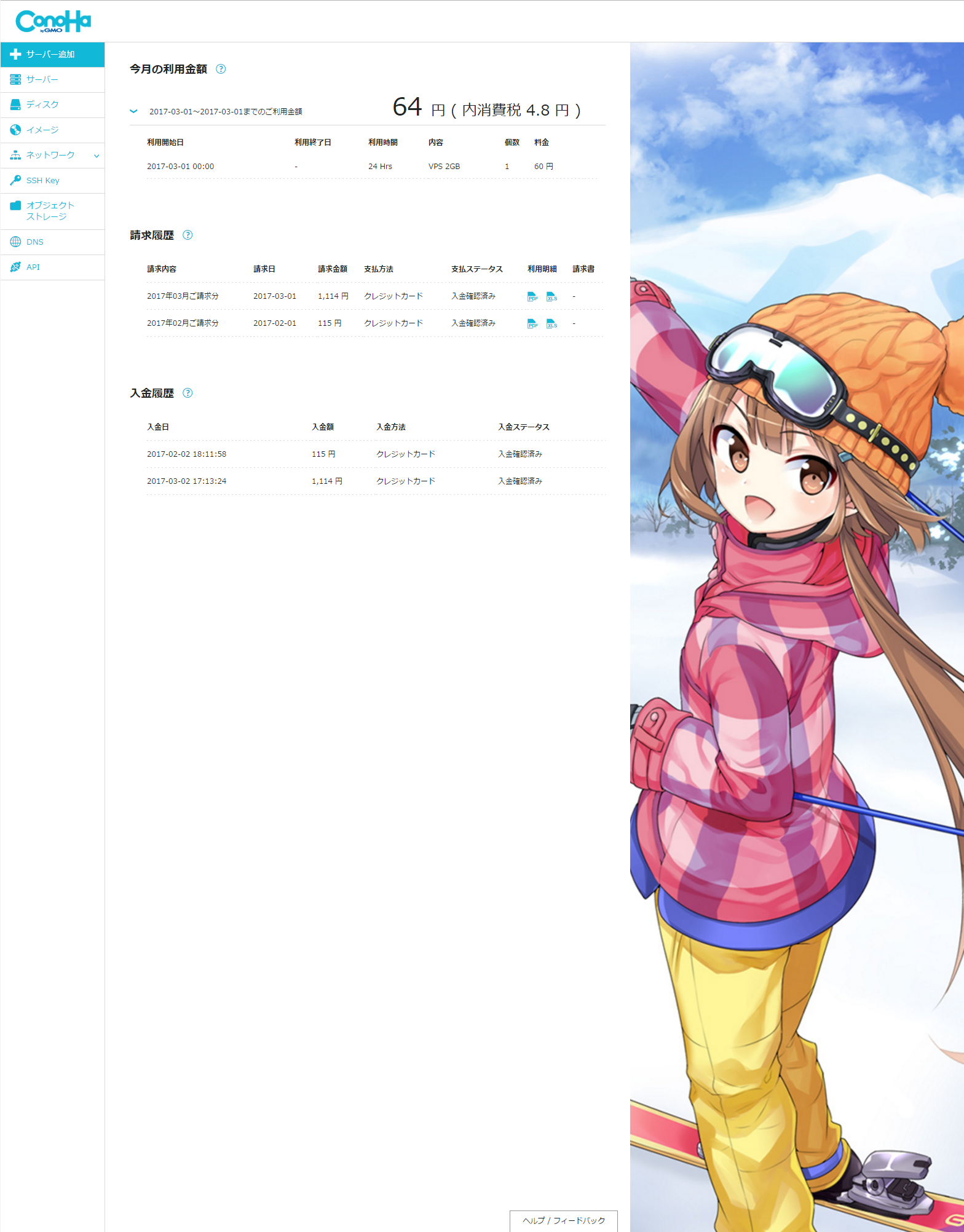Viewport: 964px width, 1232px height.
Task: Download XLS for March 2017 invoice
Action: coord(551,297)
